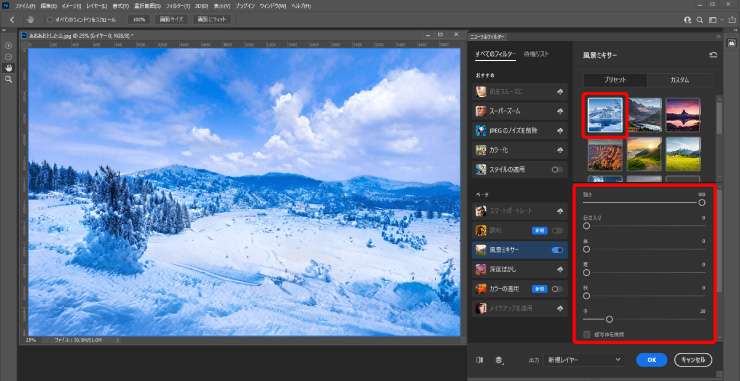740x381 pixels.
Task: Enable the スタイルの適用 filter switch
Action: click(x=557, y=169)
